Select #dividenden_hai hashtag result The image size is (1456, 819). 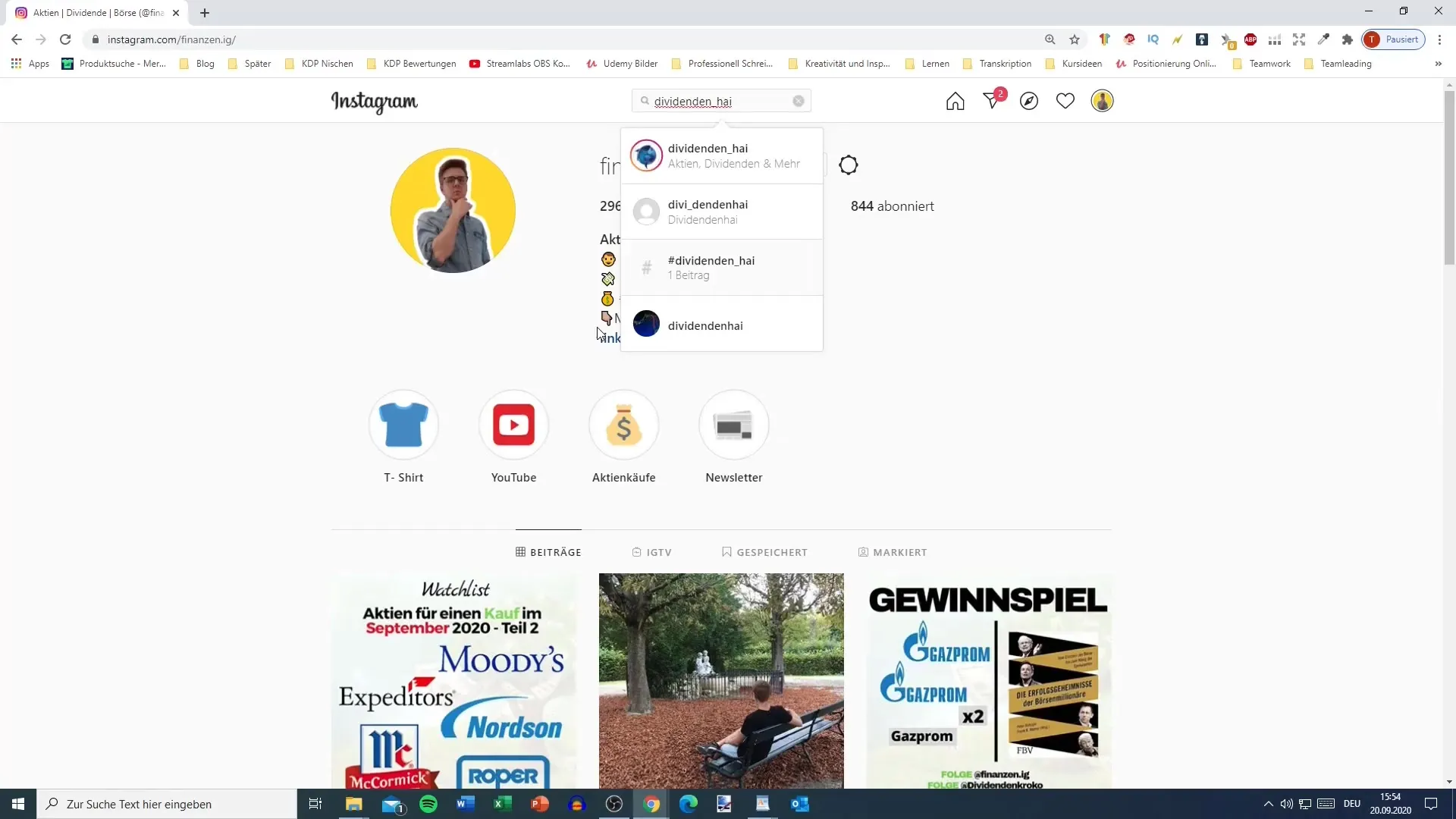click(721, 268)
